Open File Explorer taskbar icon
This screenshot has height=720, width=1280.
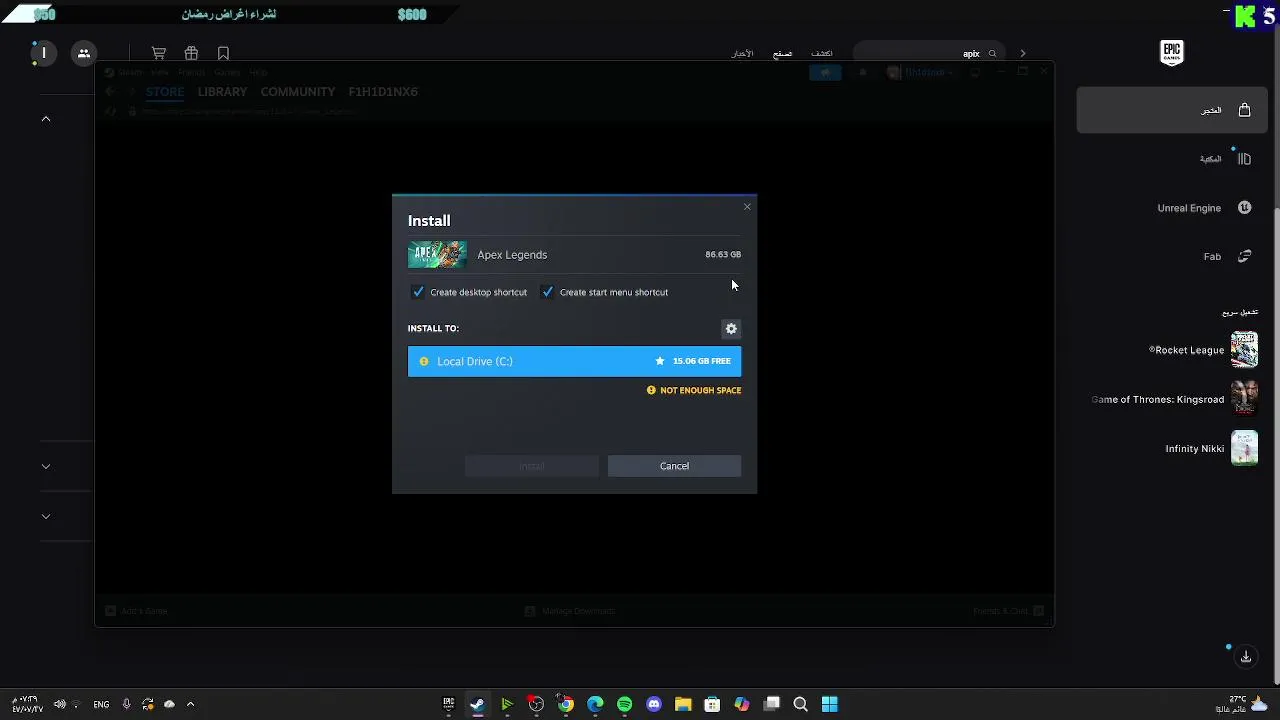point(683,704)
